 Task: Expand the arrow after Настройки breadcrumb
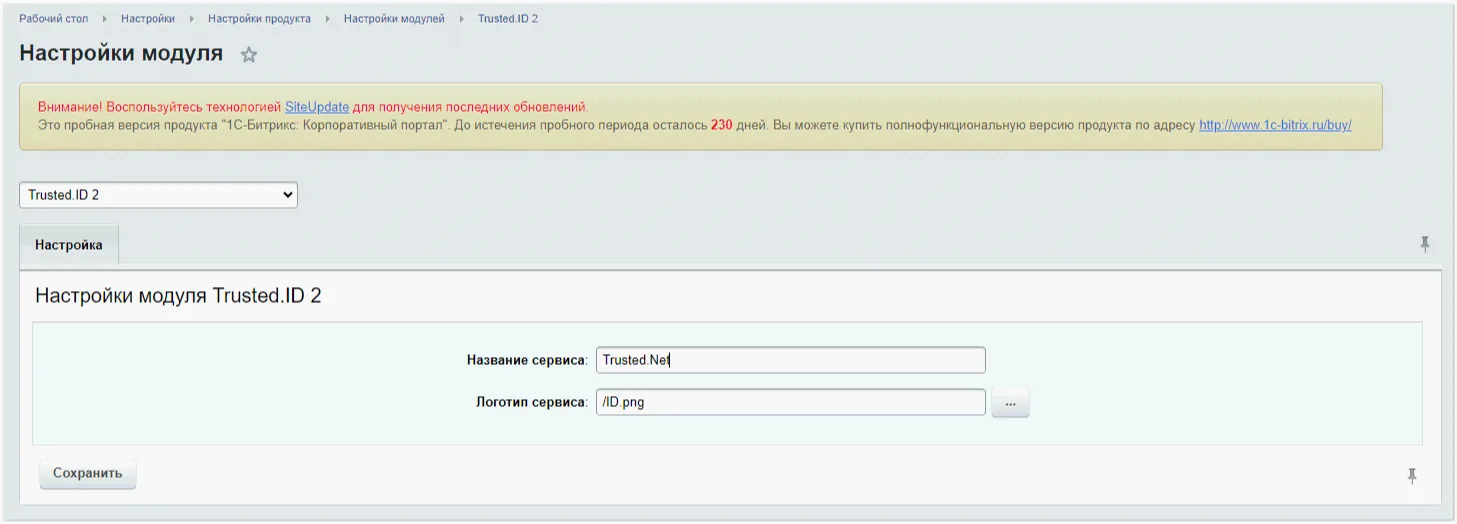pos(192,19)
